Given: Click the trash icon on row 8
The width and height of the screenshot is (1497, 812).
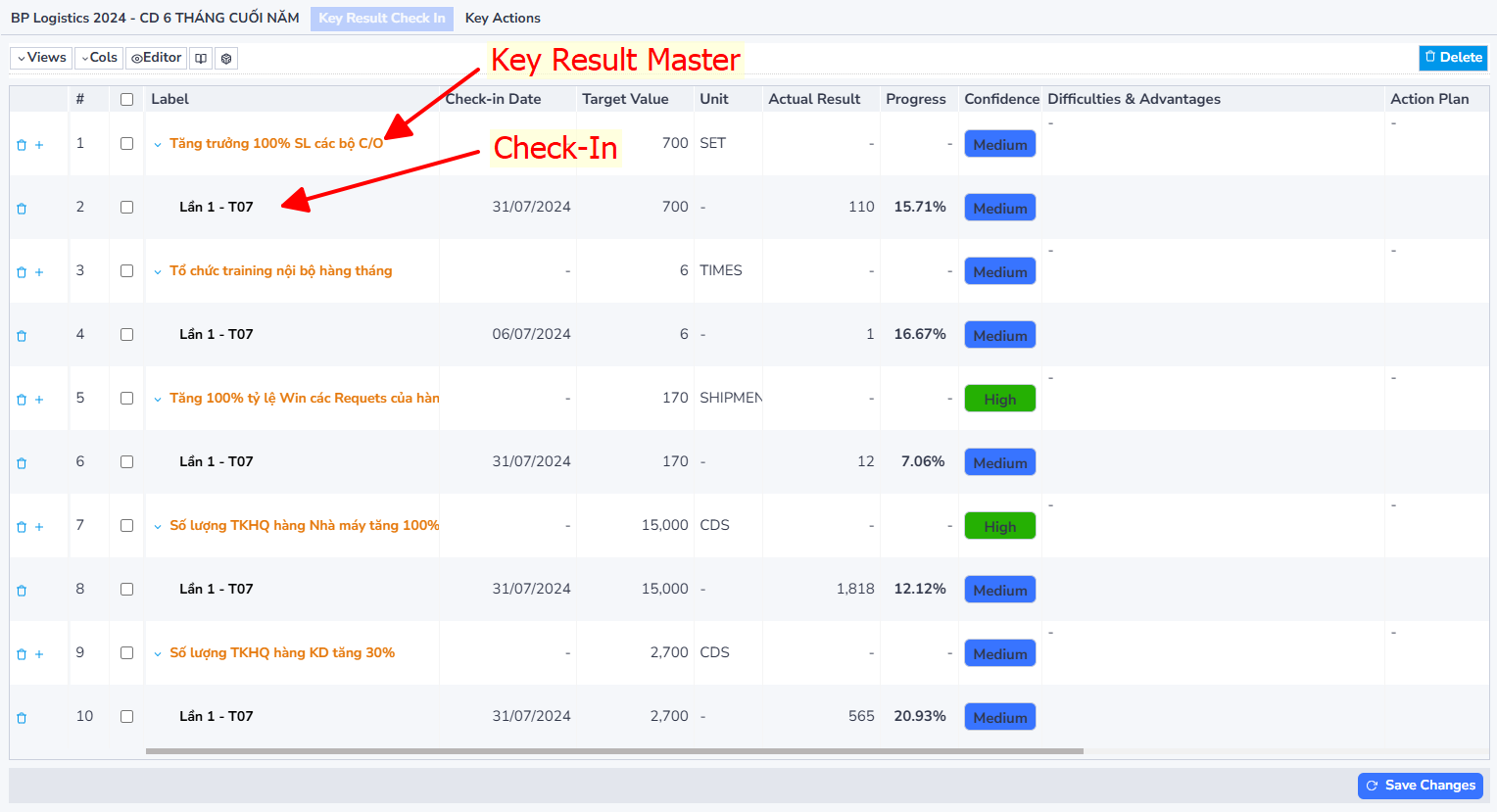Looking at the screenshot, I should pos(22,591).
